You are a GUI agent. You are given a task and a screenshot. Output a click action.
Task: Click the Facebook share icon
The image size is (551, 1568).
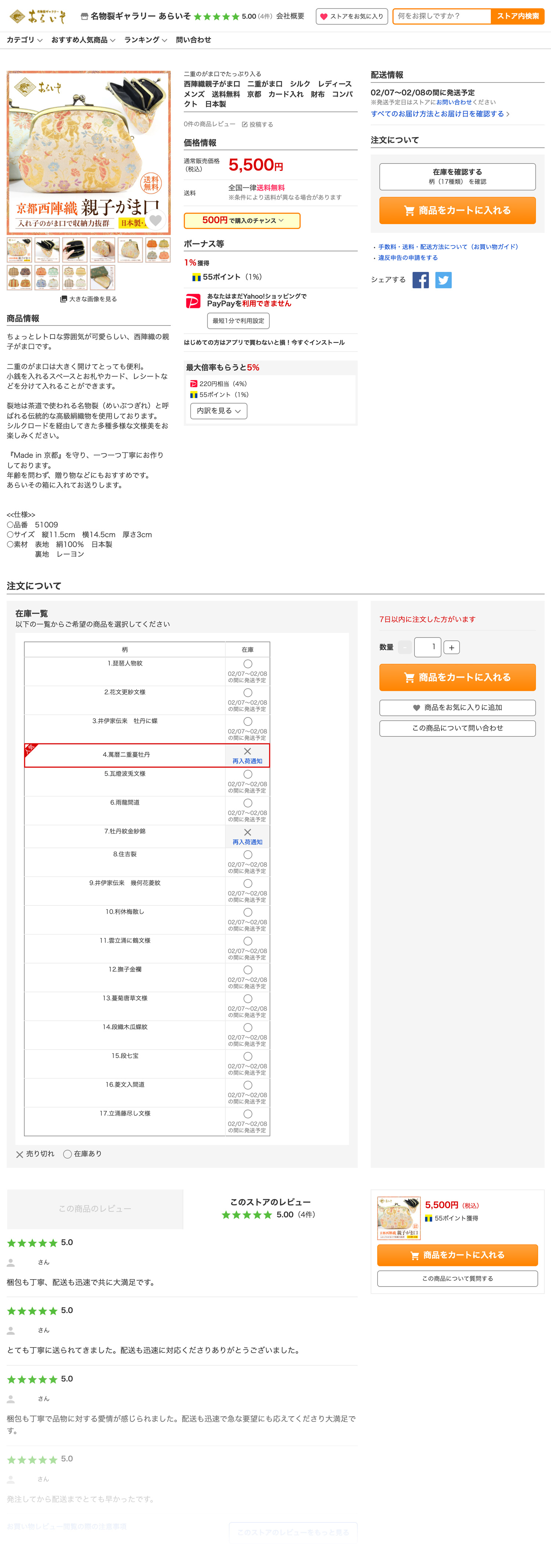(420, 280)
